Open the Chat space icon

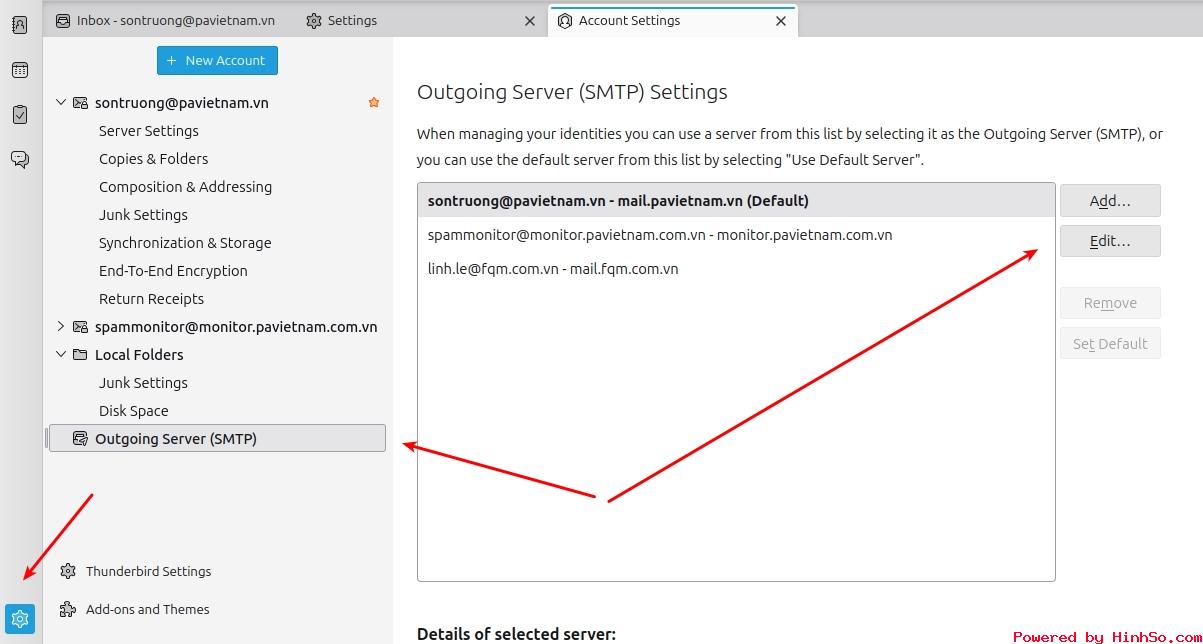tap(19, 159)
